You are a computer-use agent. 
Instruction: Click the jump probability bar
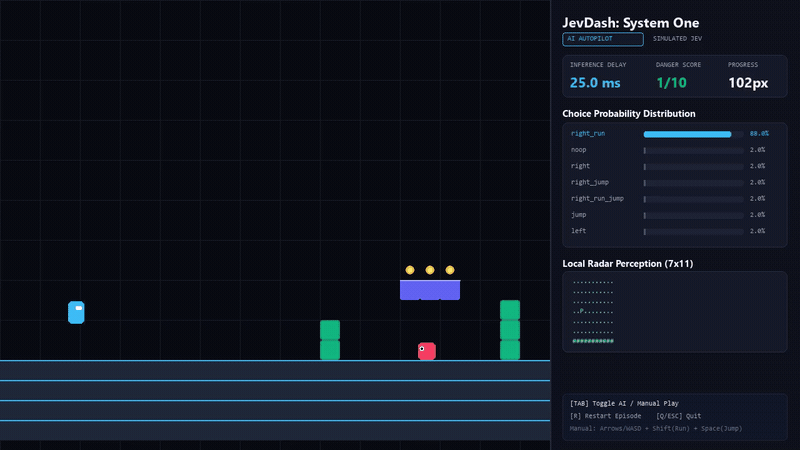pyautogui.click(x=693, y=215)
